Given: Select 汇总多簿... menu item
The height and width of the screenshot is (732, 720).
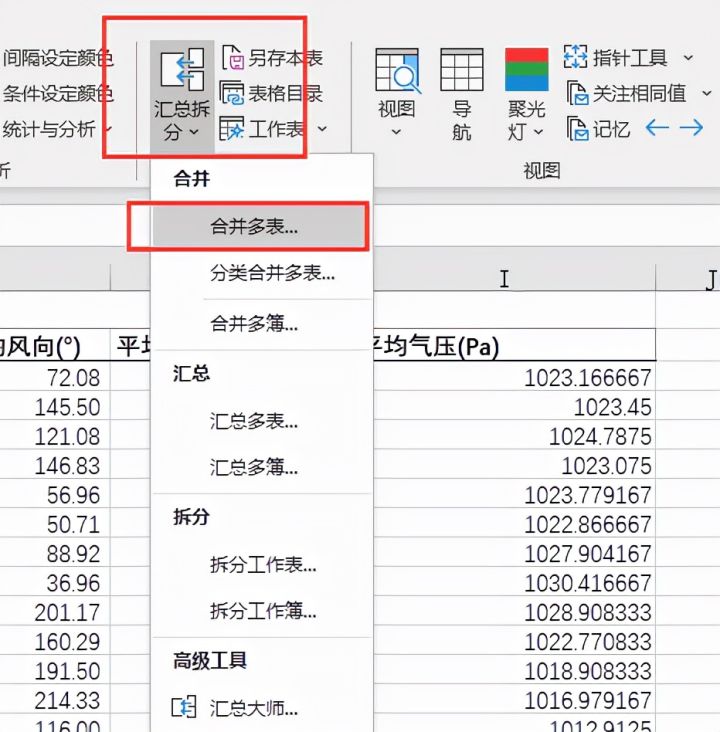Looking at the screenshot, I should pyautogui.click(x=261, y=467).
